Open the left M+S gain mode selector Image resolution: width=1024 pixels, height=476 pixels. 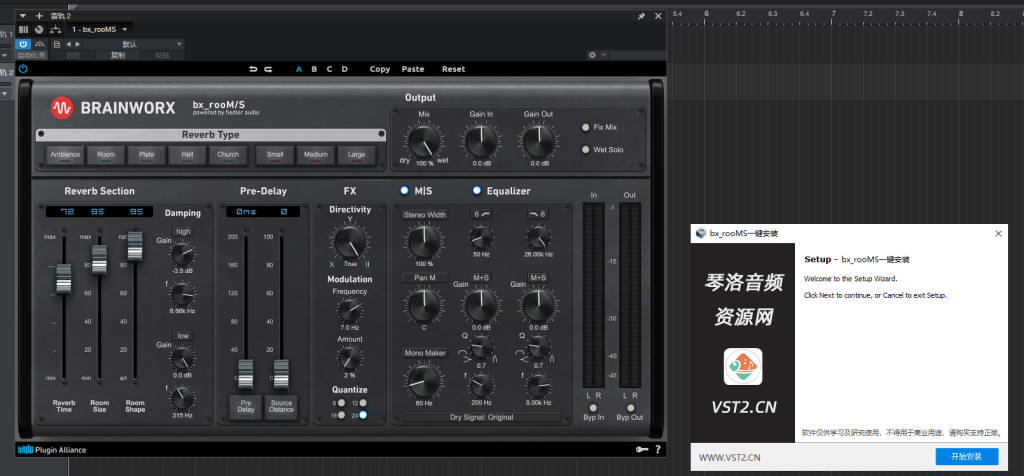481,278
